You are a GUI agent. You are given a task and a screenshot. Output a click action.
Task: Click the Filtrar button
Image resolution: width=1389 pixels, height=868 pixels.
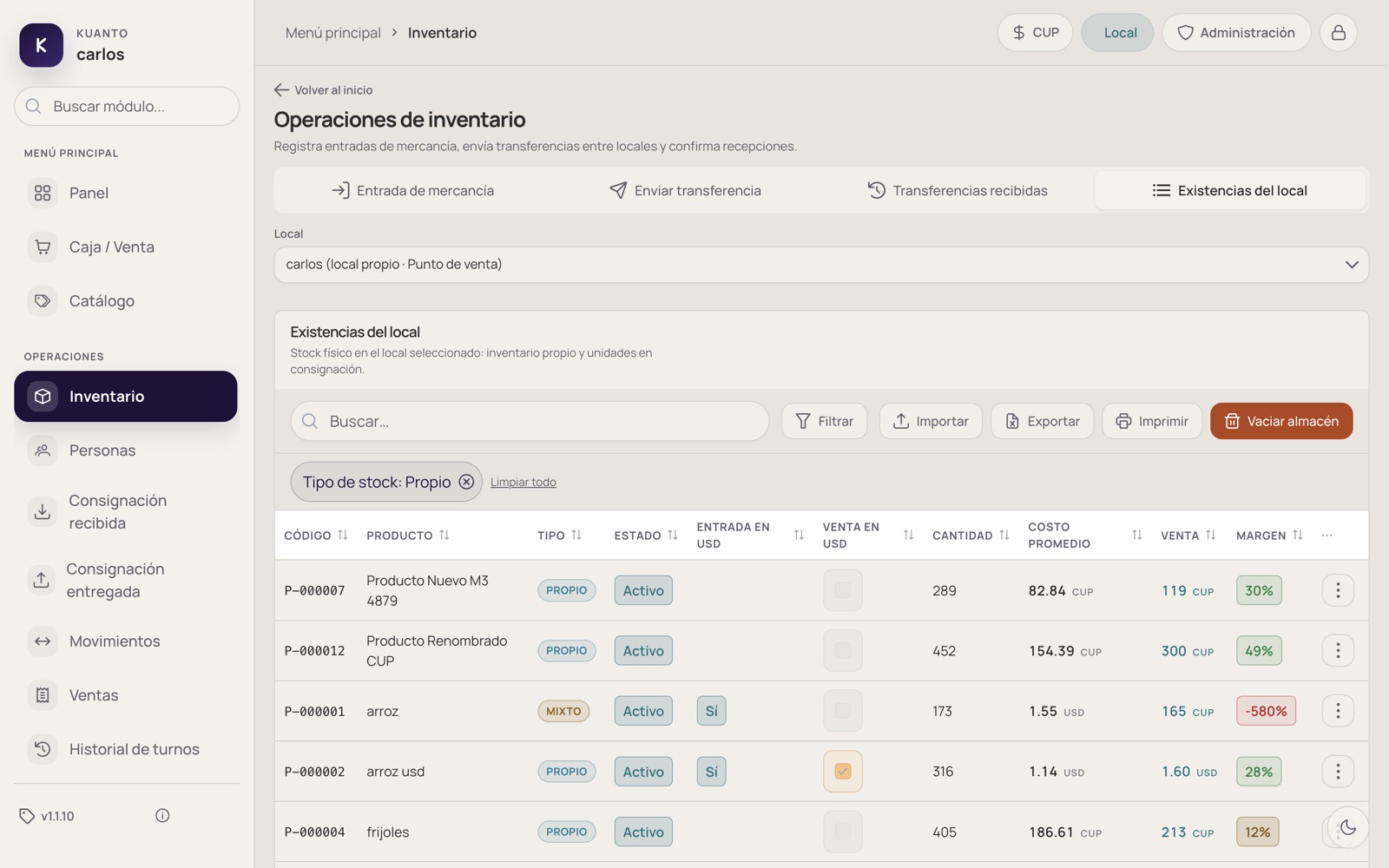click(x=825, y=421)
